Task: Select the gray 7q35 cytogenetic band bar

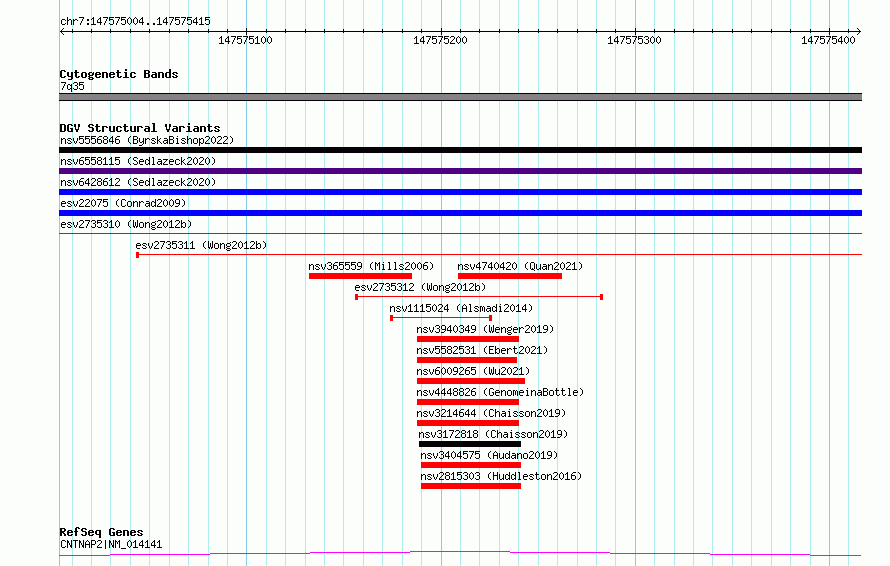Action: 460,97
